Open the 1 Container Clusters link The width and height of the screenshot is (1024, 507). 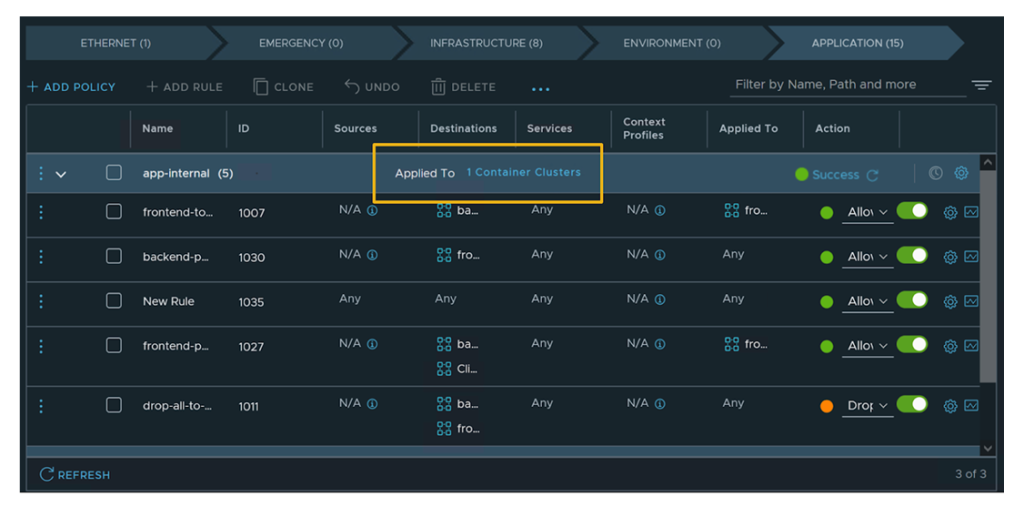[x=523, y=172]
